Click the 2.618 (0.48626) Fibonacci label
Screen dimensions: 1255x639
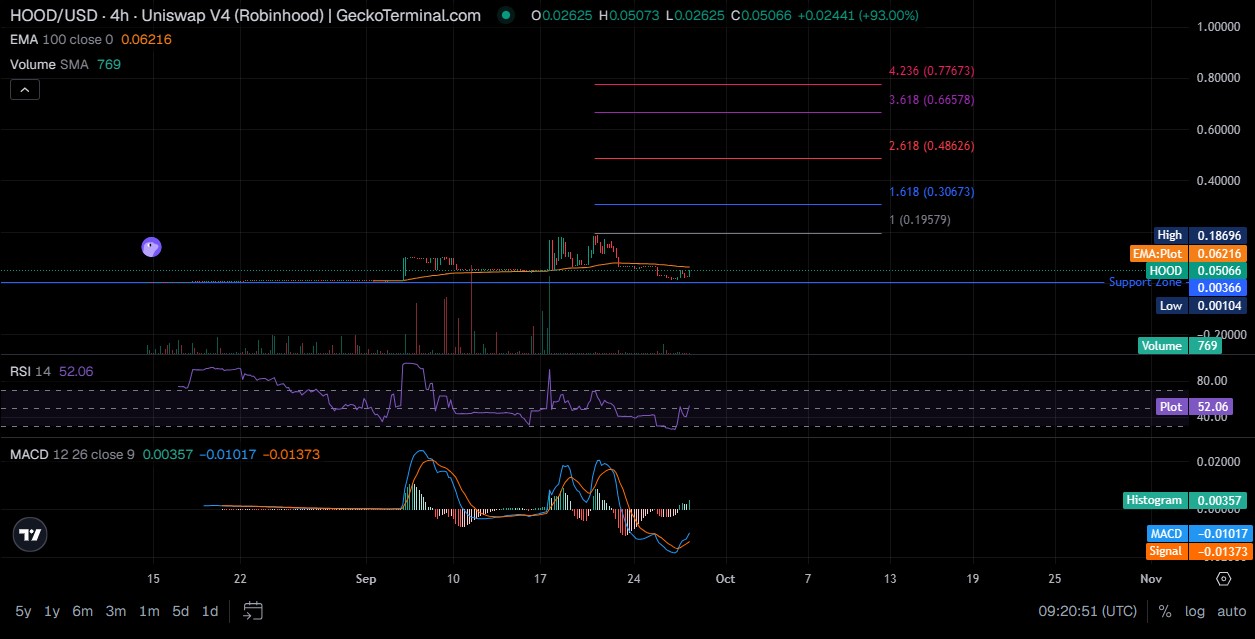pyautogui.click(x=931, y=146)
